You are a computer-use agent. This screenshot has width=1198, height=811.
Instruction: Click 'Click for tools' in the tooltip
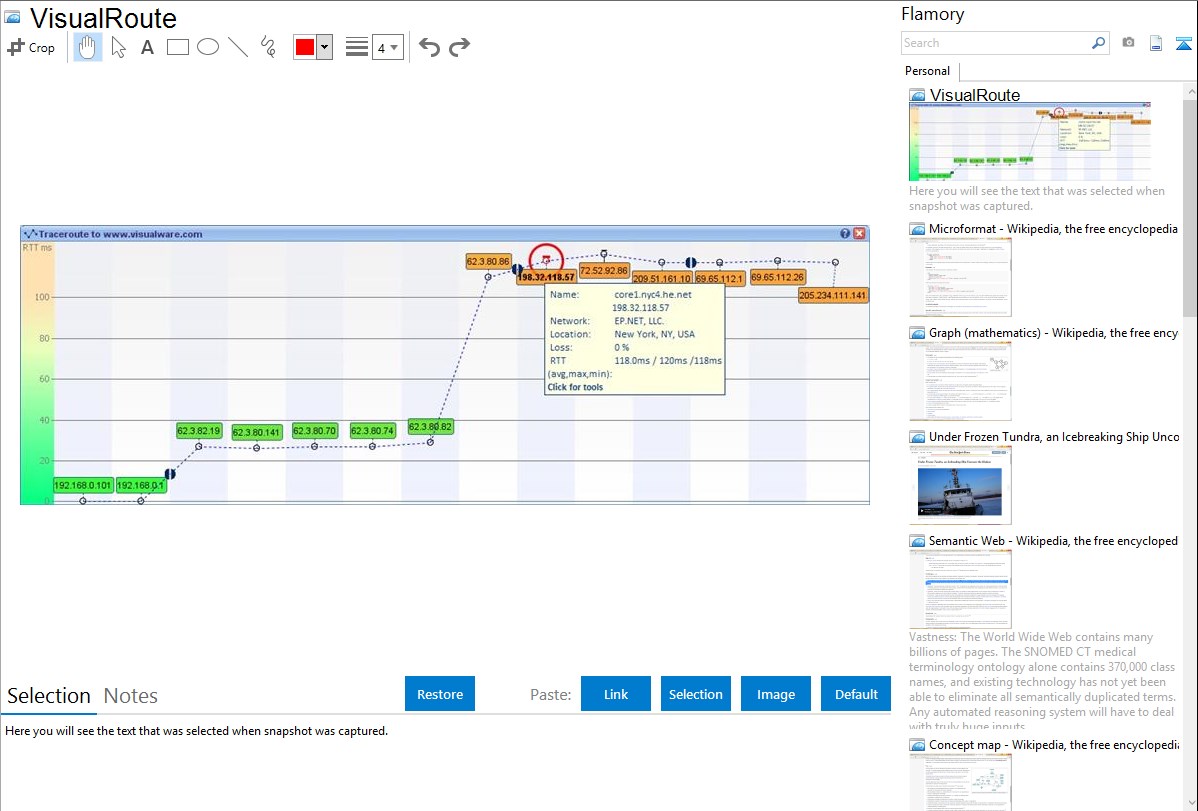tap(575, 388)
